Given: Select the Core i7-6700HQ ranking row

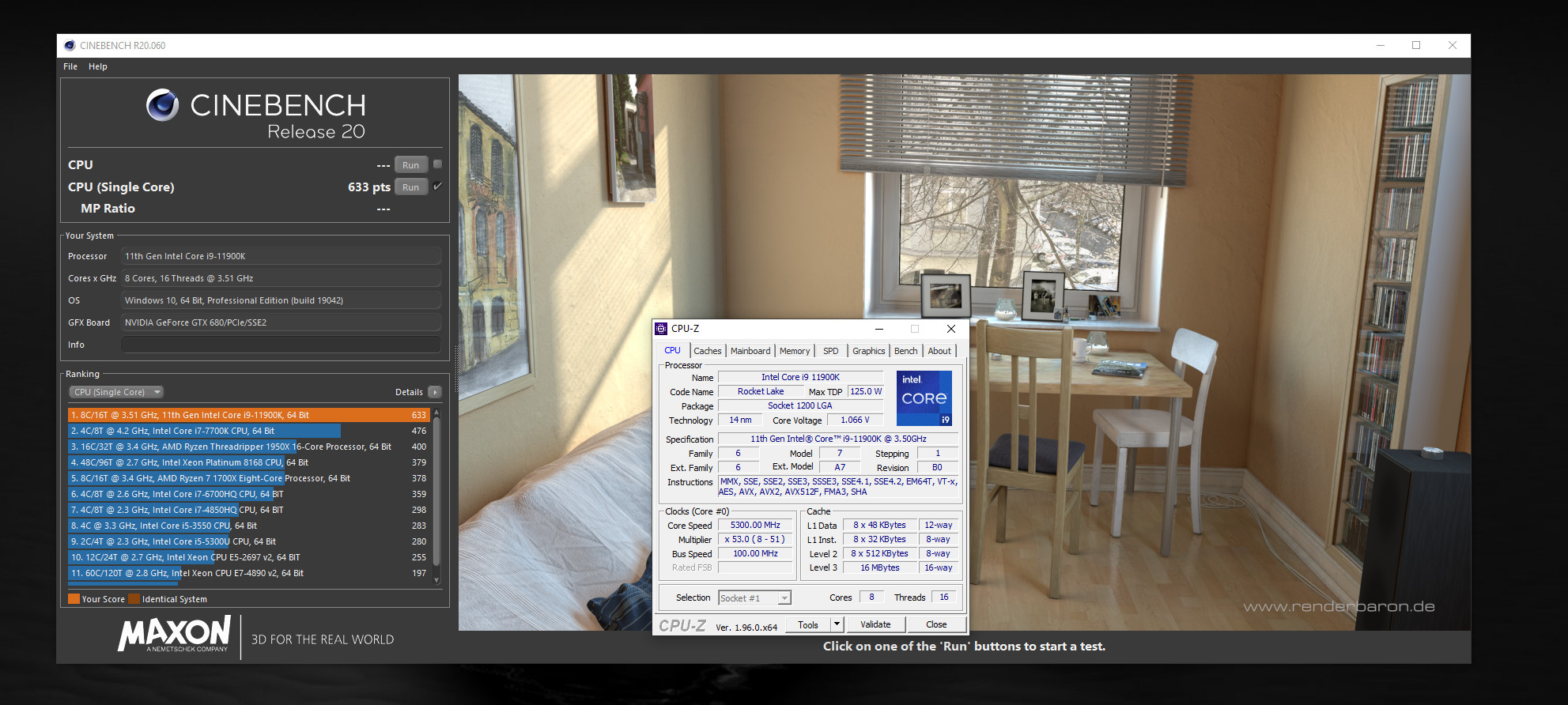Looking at the screenshot, I should [248, 494].
